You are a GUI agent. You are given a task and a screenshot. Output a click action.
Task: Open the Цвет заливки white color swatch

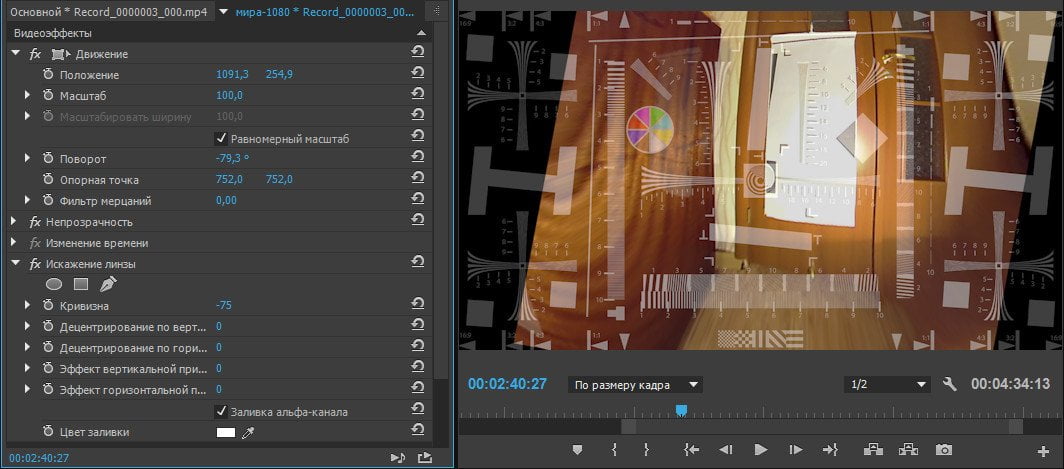225,432
